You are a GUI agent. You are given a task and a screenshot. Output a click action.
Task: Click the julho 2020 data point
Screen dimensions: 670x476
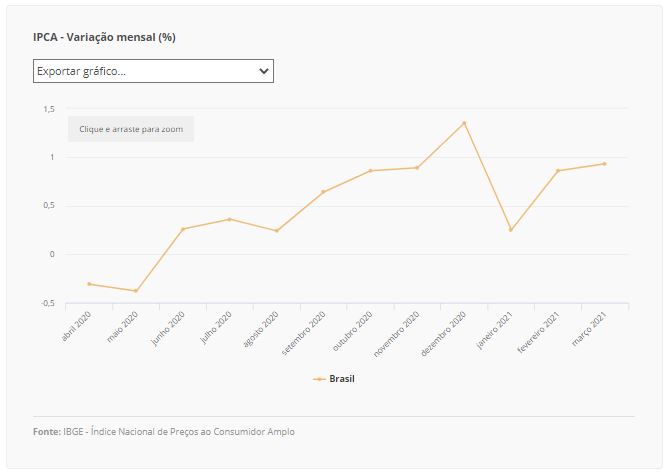tap(229, 219)
